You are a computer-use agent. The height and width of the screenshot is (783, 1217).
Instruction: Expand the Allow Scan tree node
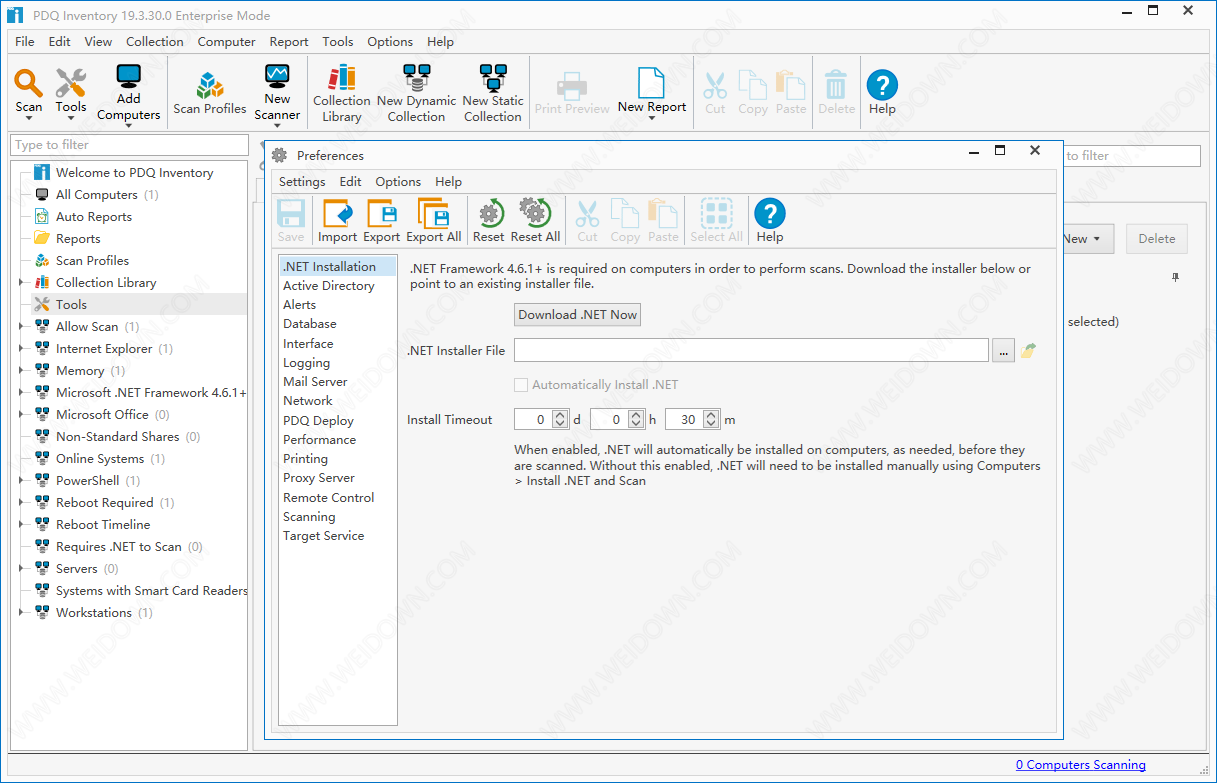[21, 327]
